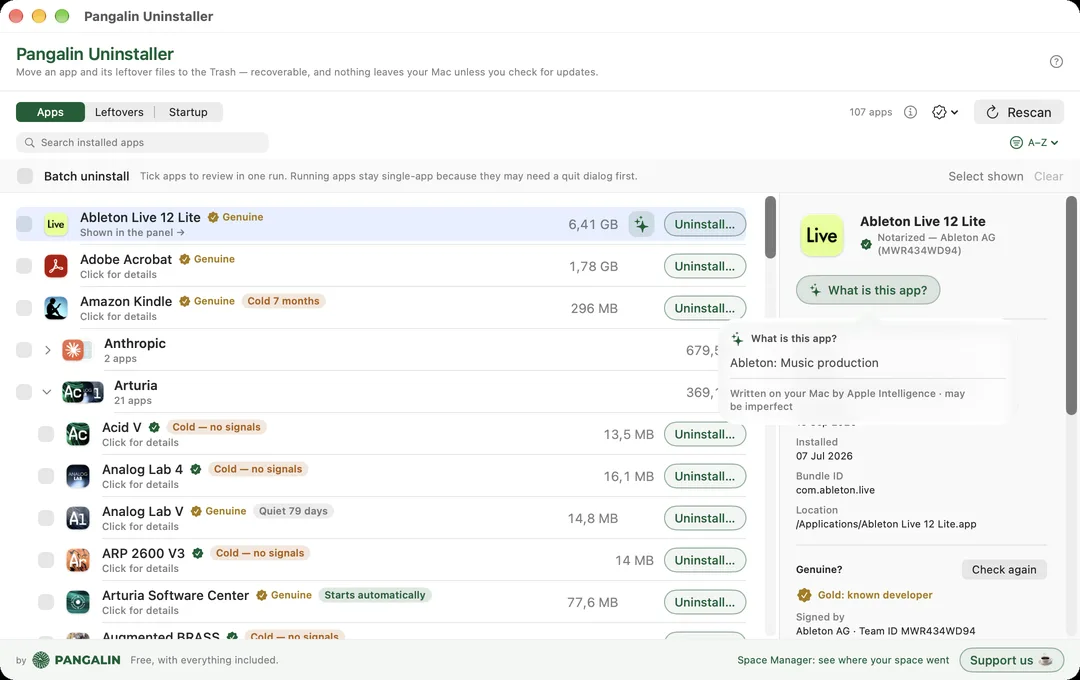
Task: Tick the Ableton Live 12 Lite checkbox
Action: (24, 225)
